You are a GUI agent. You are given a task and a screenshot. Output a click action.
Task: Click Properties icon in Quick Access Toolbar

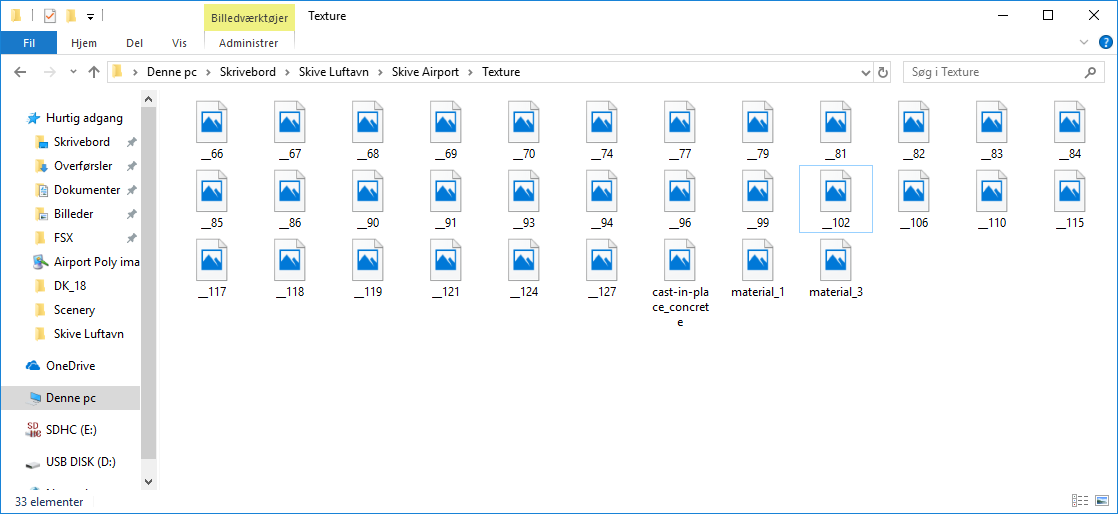pos(50,16)
